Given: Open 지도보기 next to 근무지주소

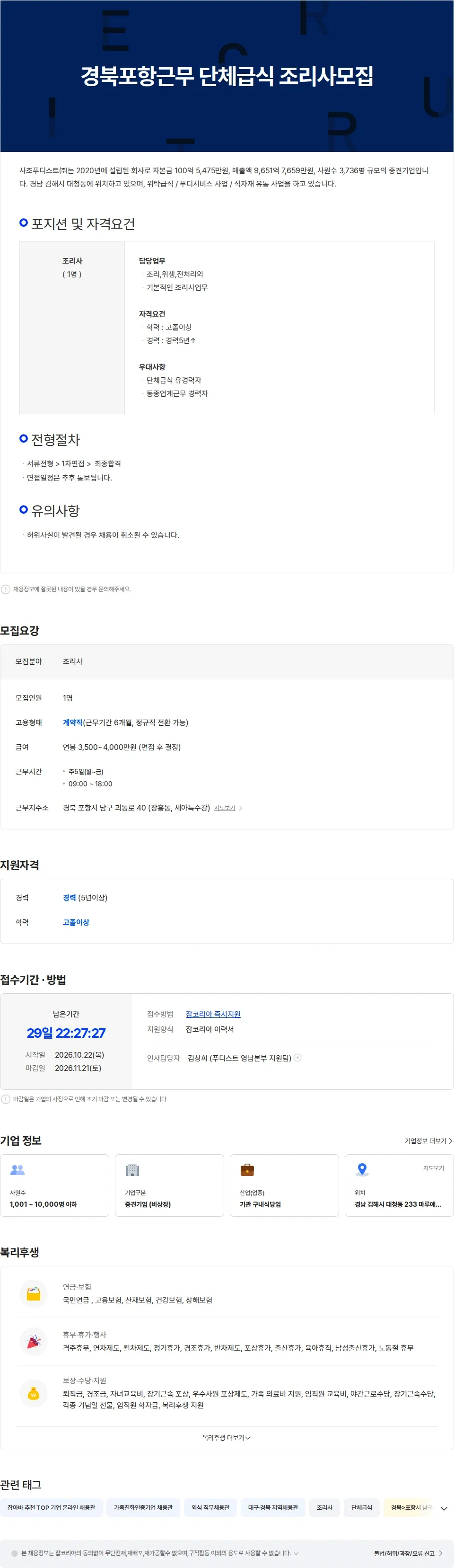Looking at the screenshot, I should 224,808.
